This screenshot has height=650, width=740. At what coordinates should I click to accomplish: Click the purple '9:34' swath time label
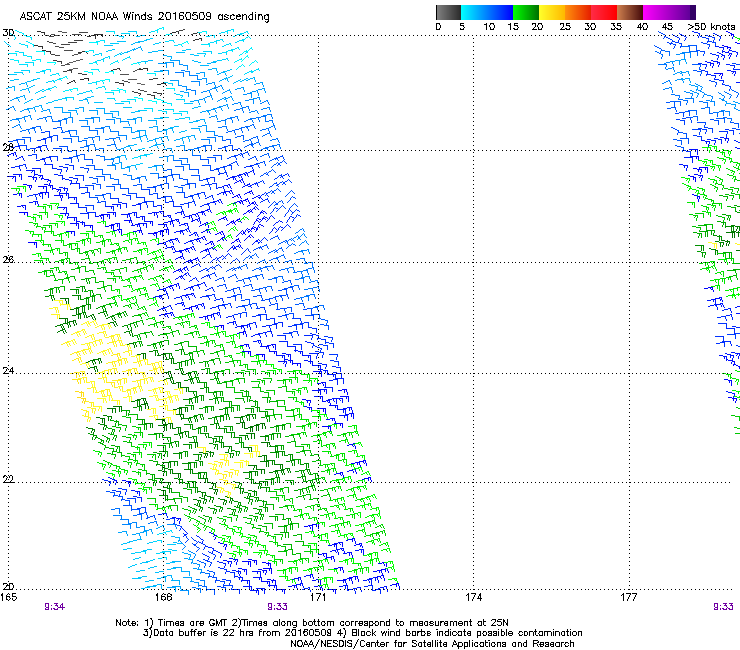(54, 607)
